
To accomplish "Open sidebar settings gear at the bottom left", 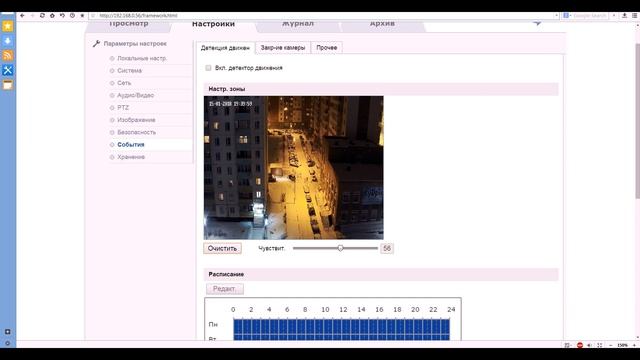I will click(8, 343).
